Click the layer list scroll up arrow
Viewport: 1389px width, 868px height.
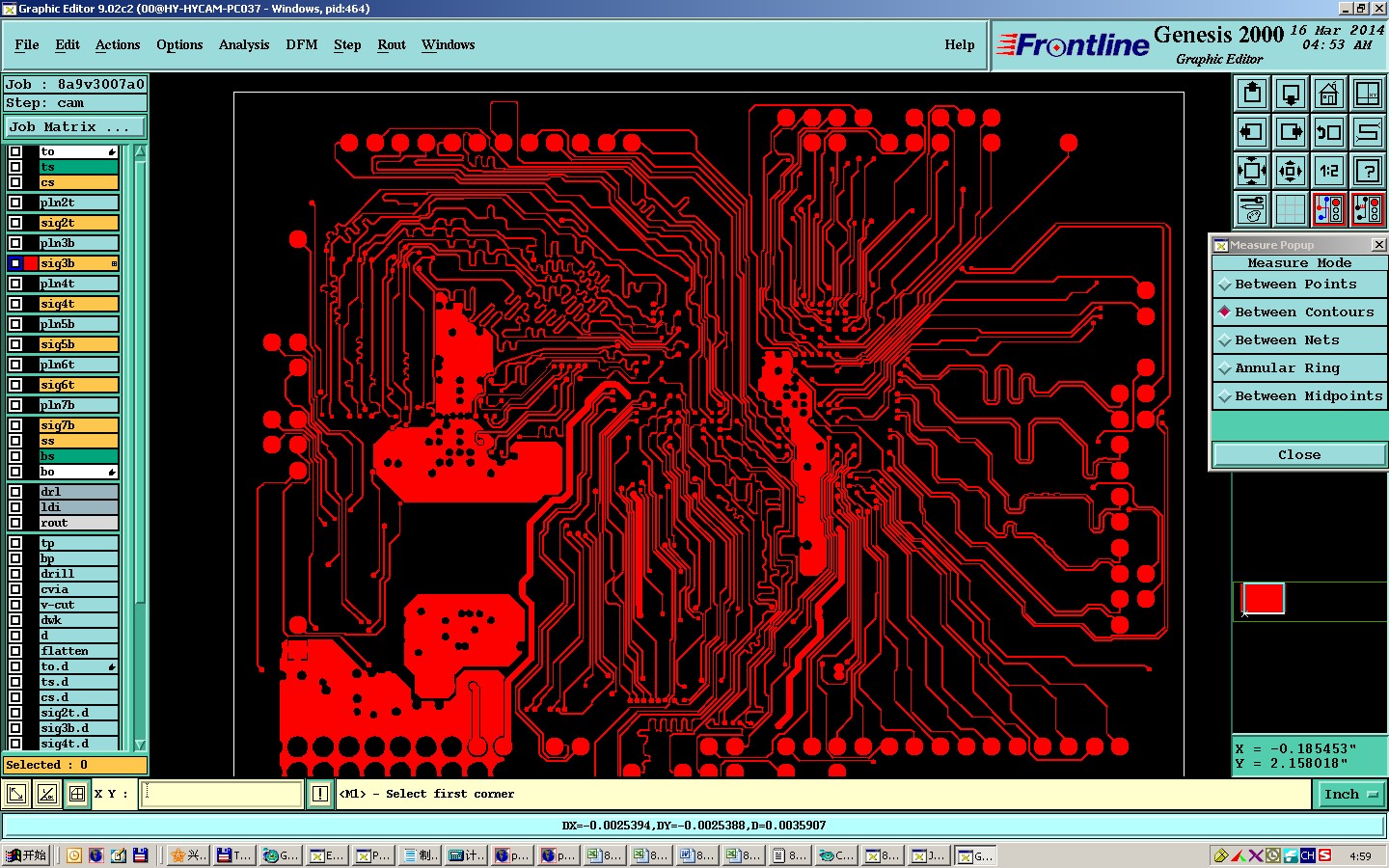(140, 152)
